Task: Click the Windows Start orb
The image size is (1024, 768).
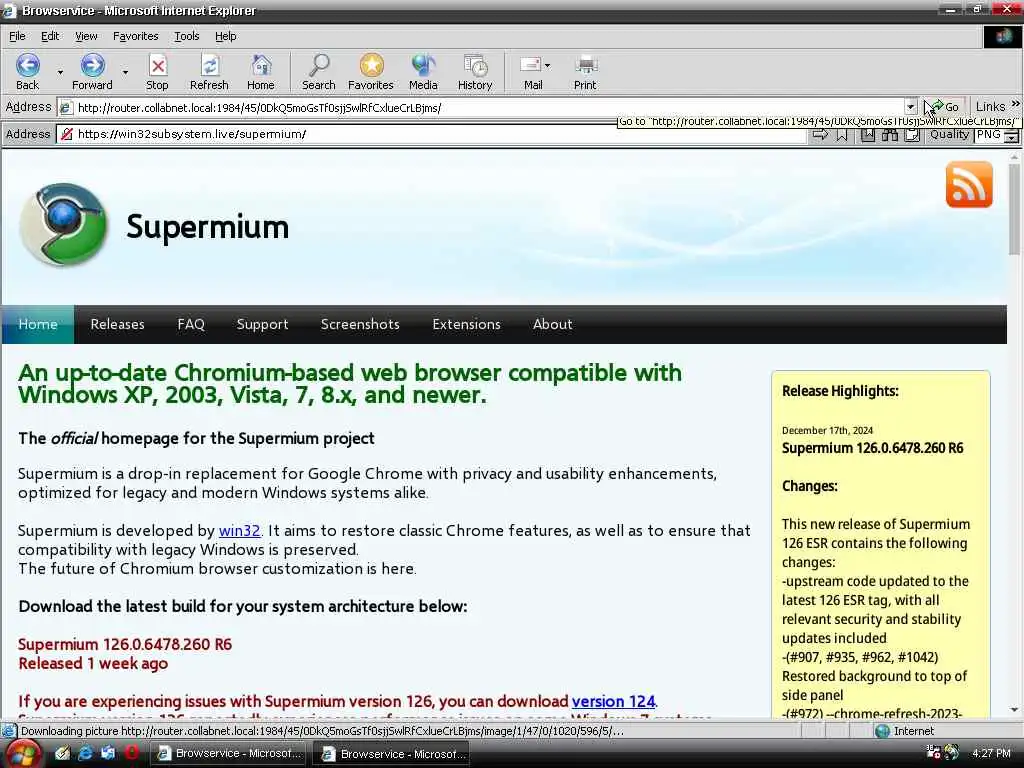Action: (x=22, y=755)
